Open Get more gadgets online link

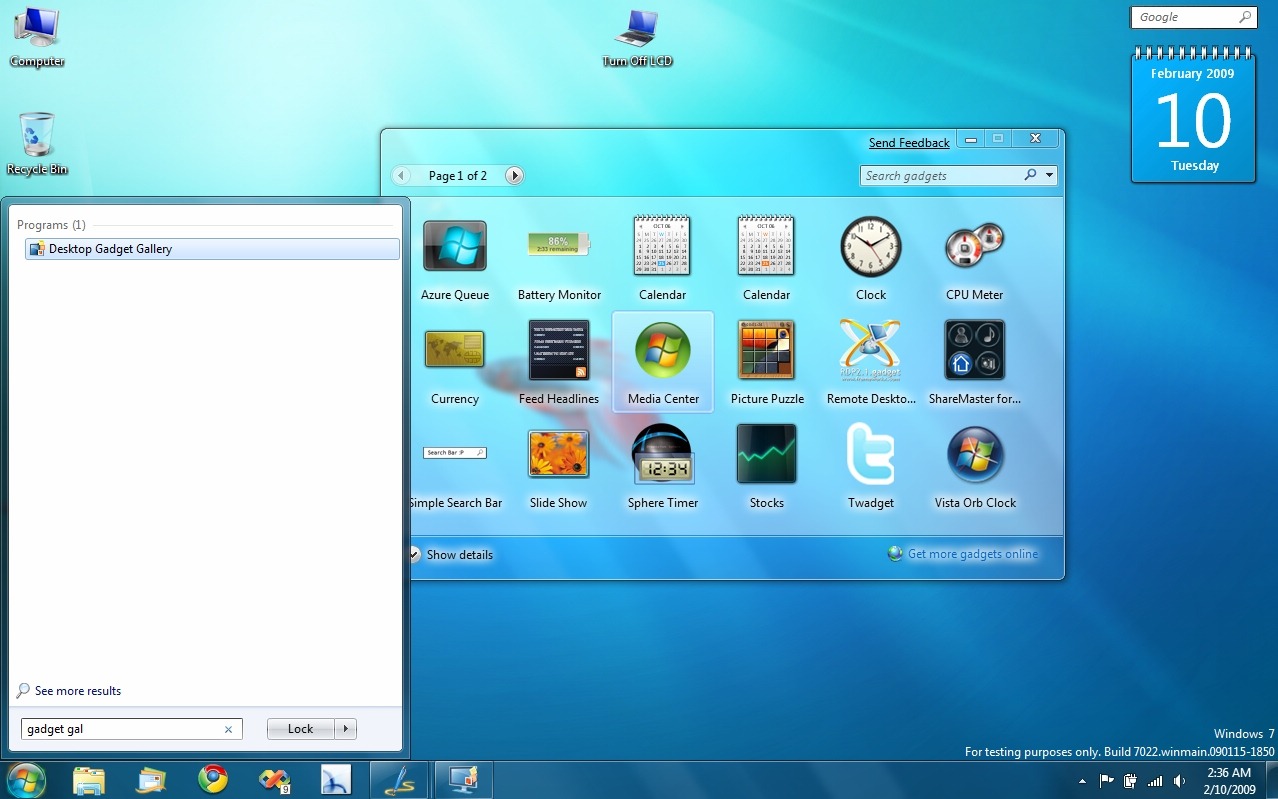(x=972, y=554)
